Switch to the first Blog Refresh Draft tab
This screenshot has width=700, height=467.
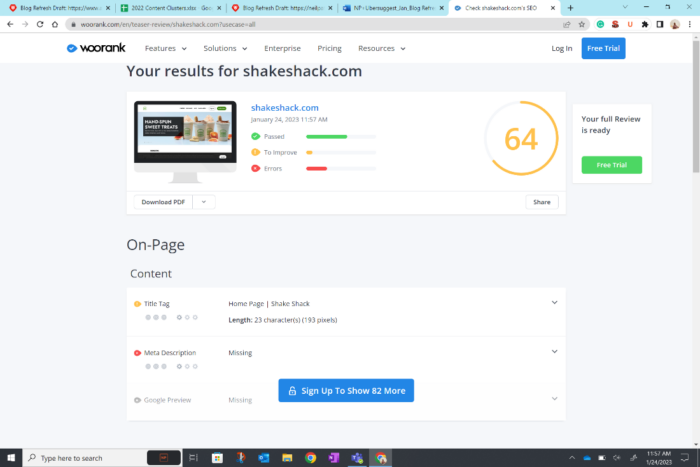click(59, 8)
